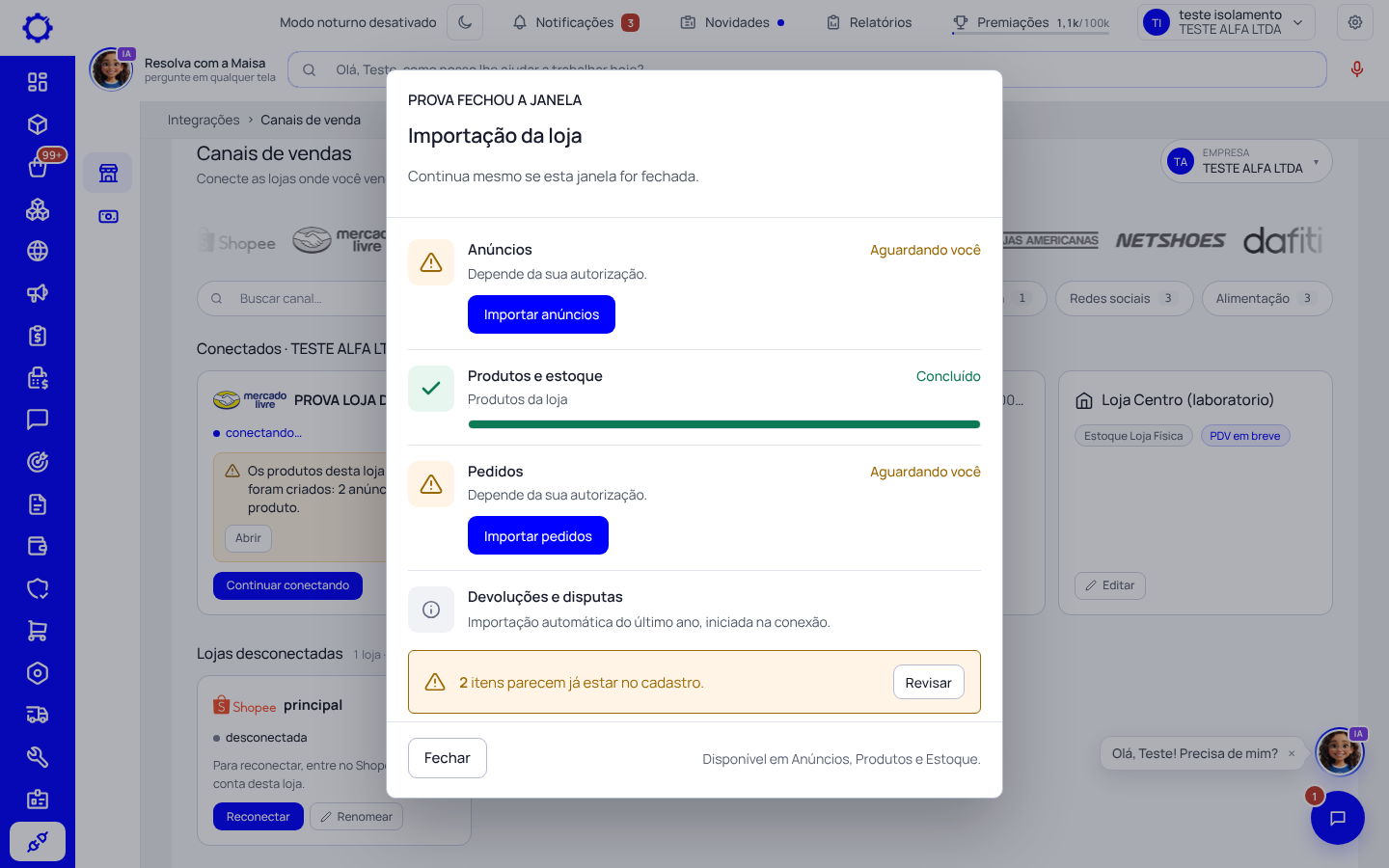Click Produtos e estoque progress bar

click(724, 424)
